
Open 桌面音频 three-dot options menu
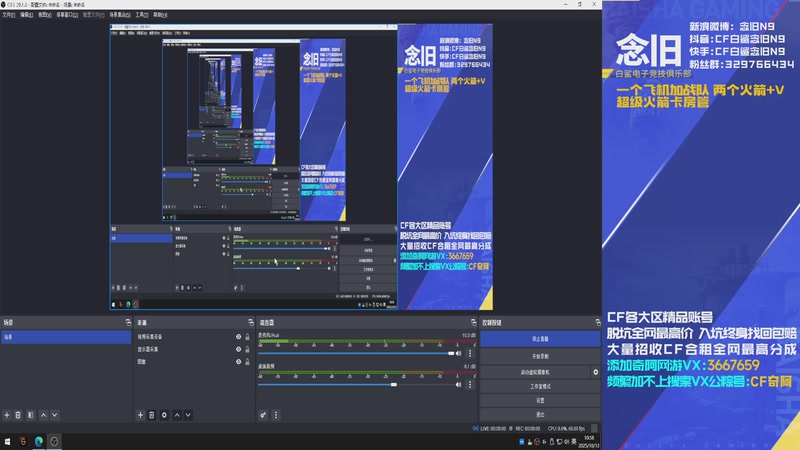[470, 385]
